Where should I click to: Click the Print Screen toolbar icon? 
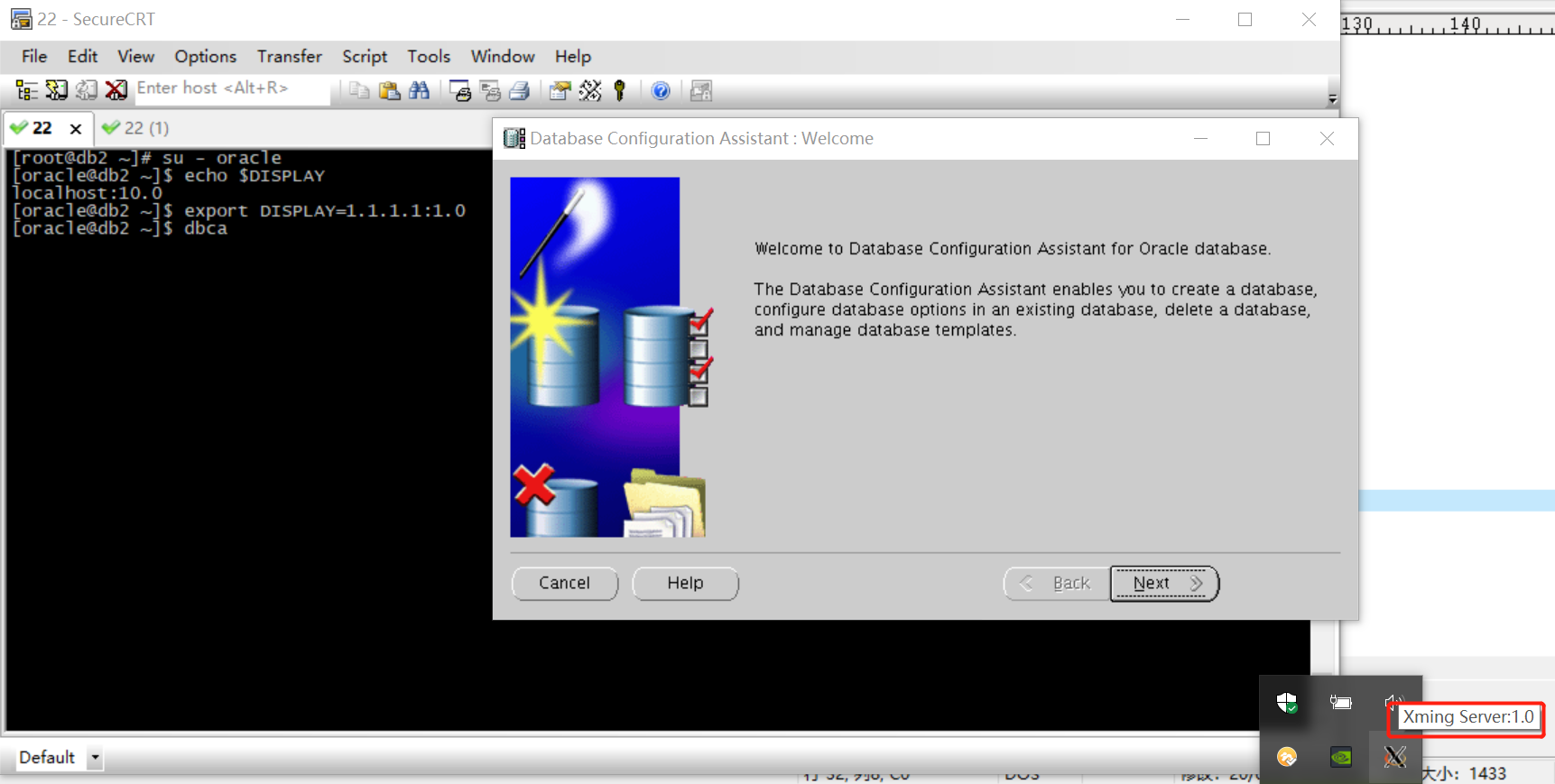460,90
